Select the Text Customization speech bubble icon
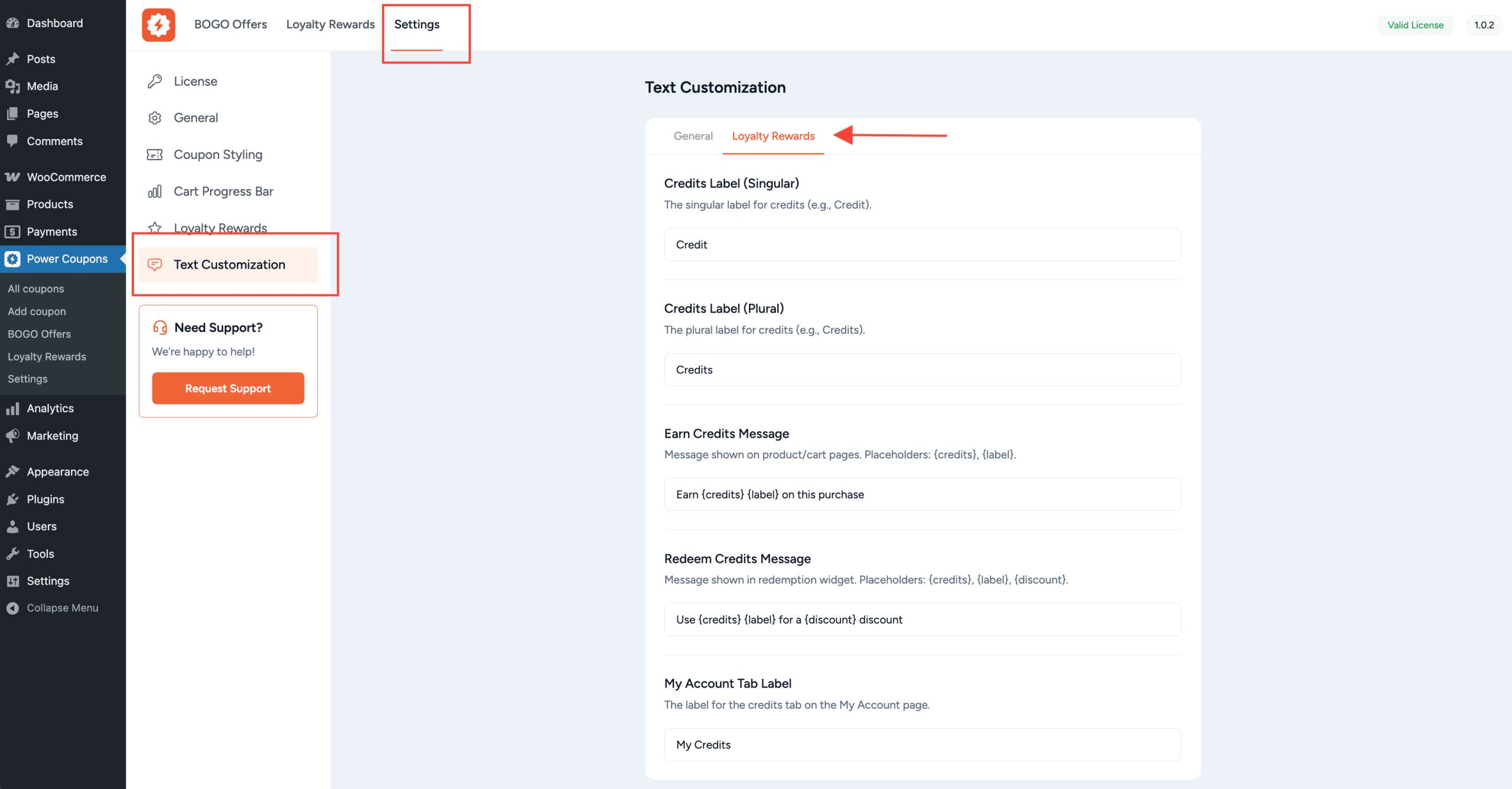Viewport: 1512px width, 789px height. click(155, 265)
